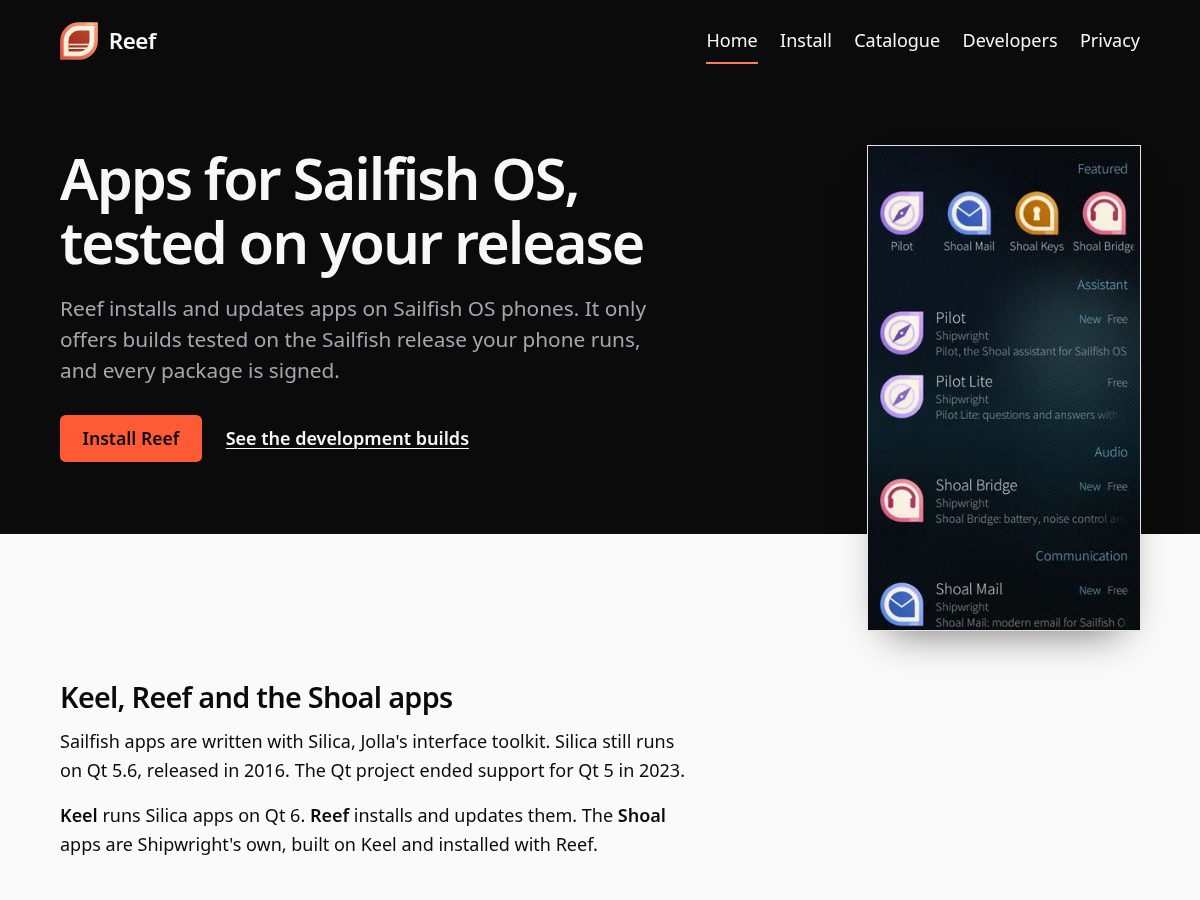This screenshot has width=1200, height=900.
Task: Click the Shoal Bridge battery description text
Action: [x=1031, y=519]
